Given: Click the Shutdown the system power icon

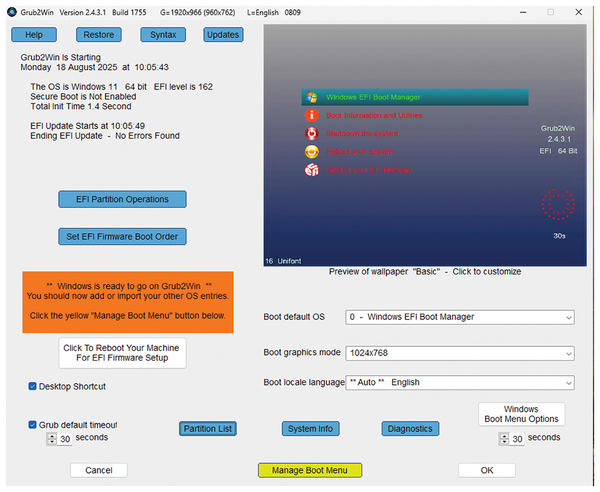Looking at the screenshot, I should click(x=313, y=134).
